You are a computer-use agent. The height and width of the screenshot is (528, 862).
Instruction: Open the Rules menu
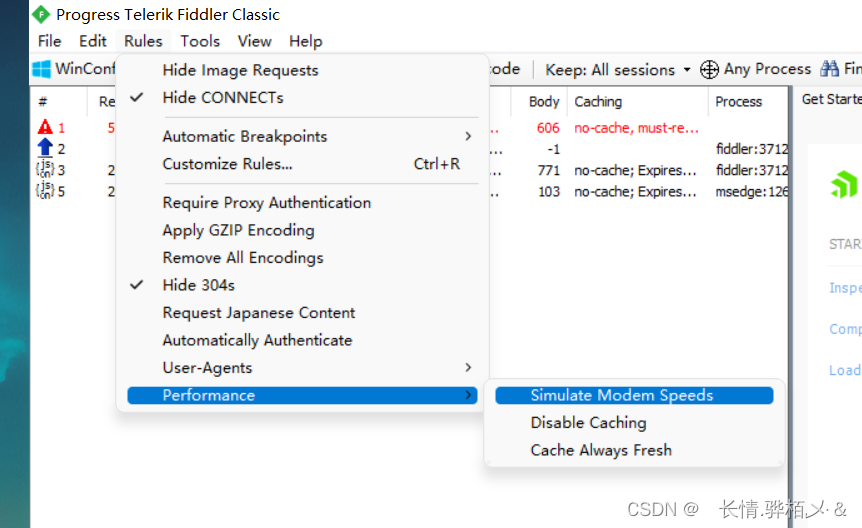[143, 41]
